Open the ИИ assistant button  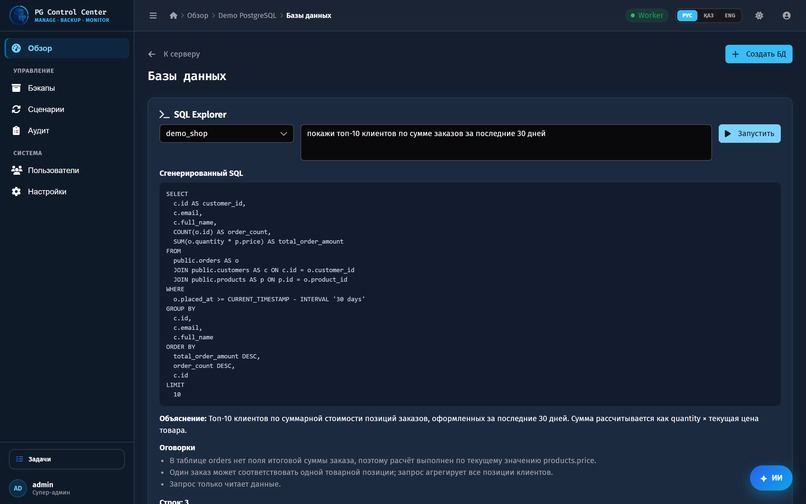pos(771,478)
